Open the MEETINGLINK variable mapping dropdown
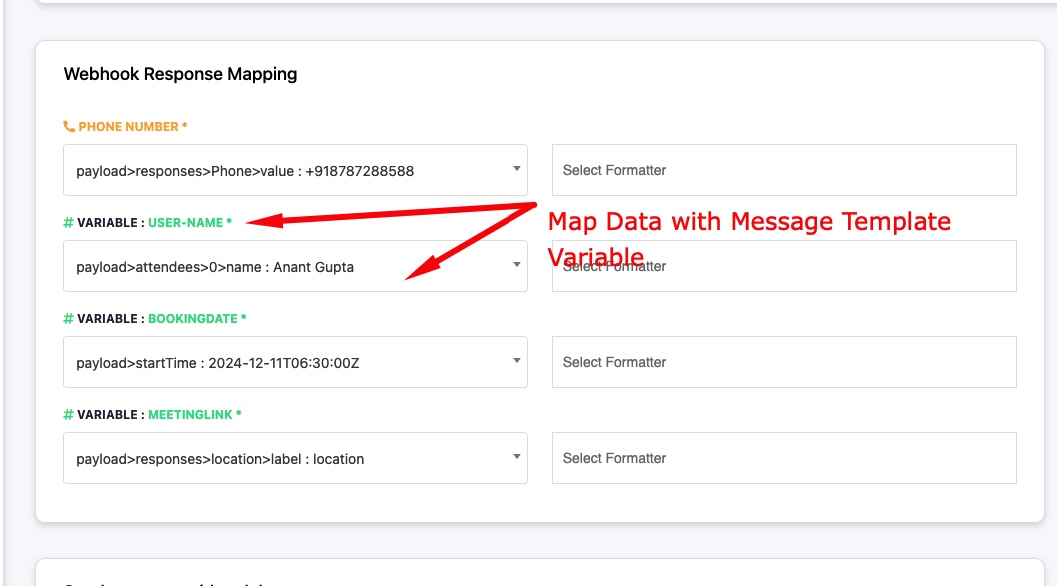Image resolution: width=1057 pixels, height=586 pixels. point(295,458)
